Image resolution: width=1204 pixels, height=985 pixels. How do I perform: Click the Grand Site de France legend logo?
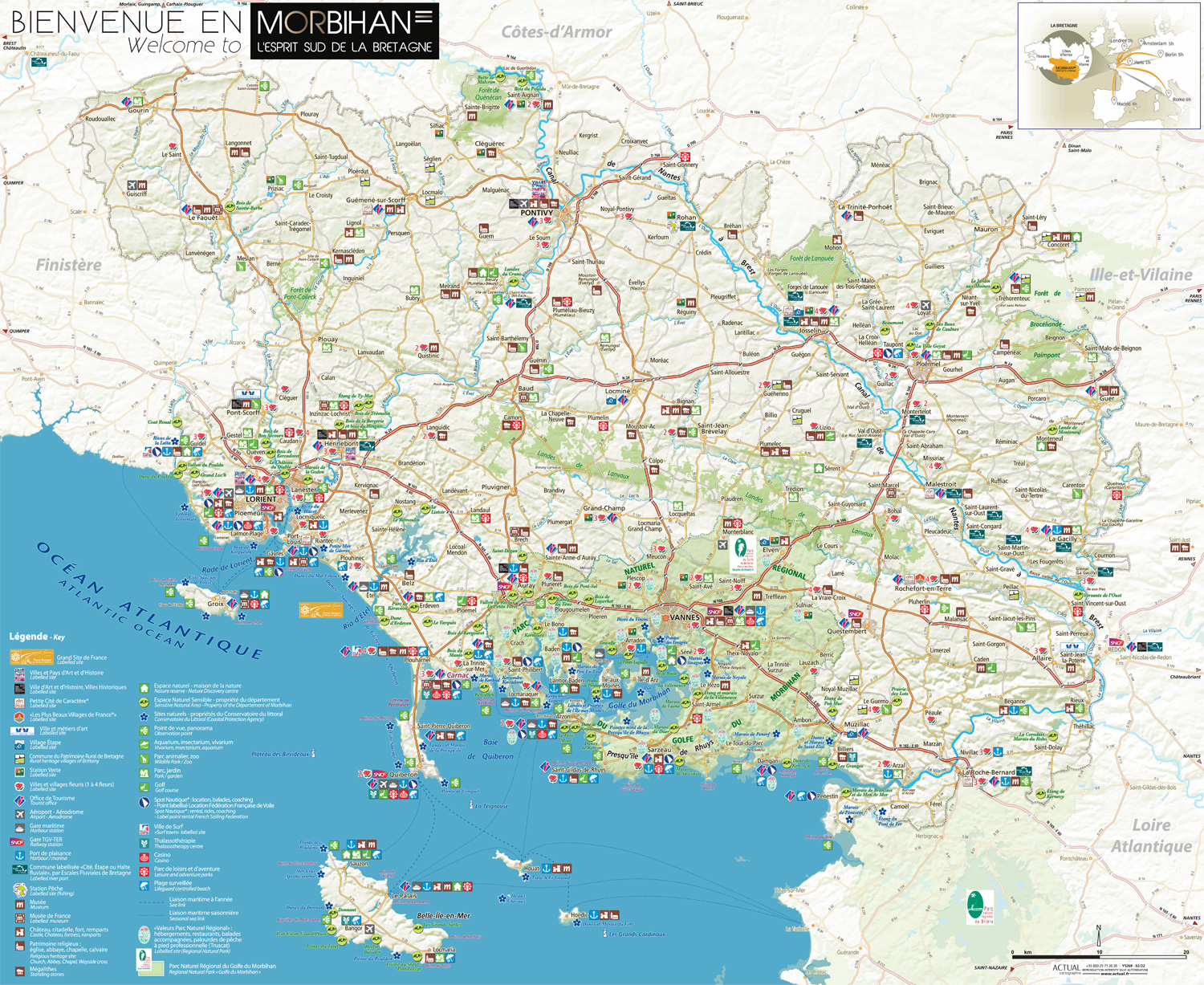click(31, 658)
